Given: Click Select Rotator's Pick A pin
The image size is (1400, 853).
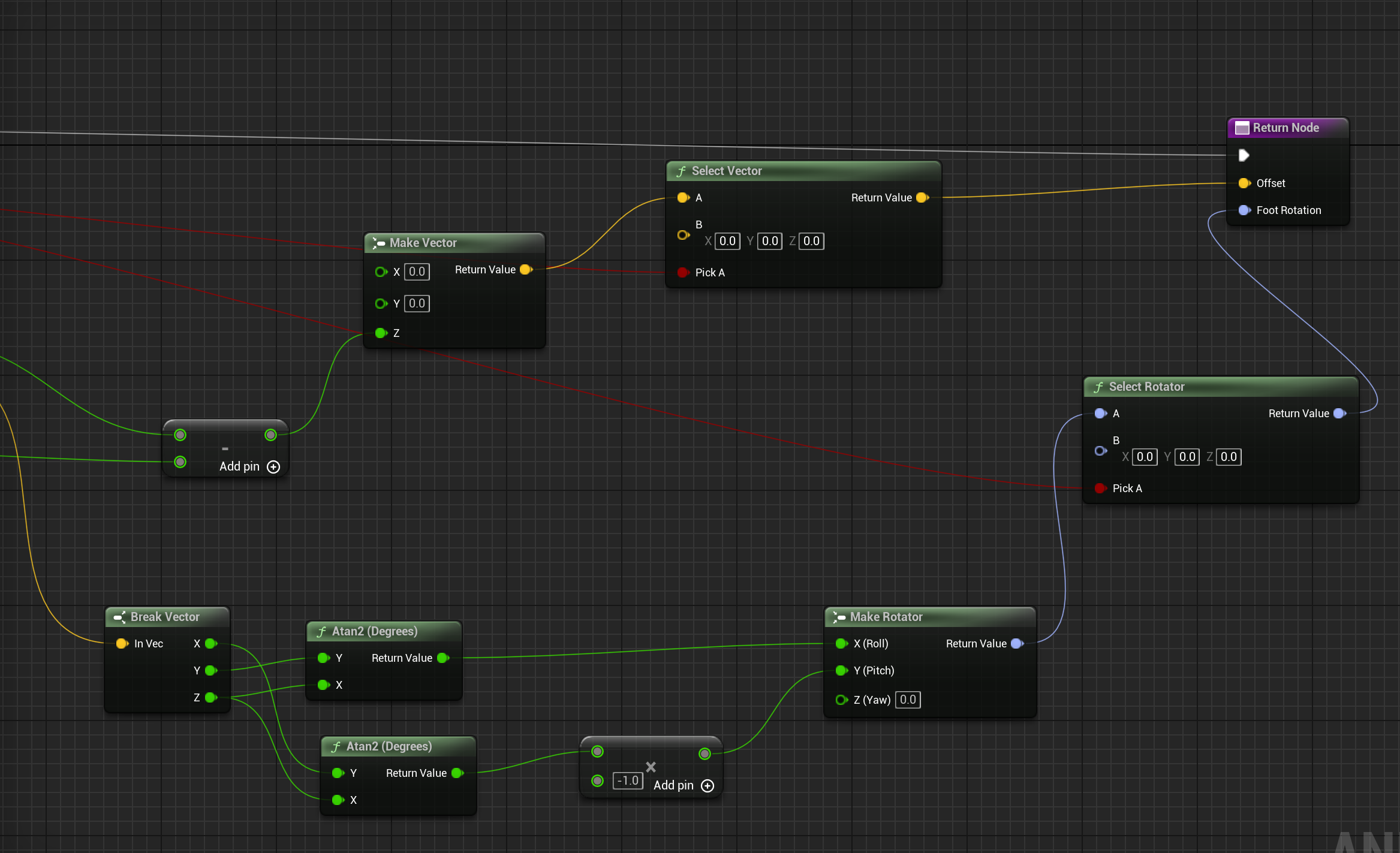Looking at the screenshot, I should [x=1100, y=489].
